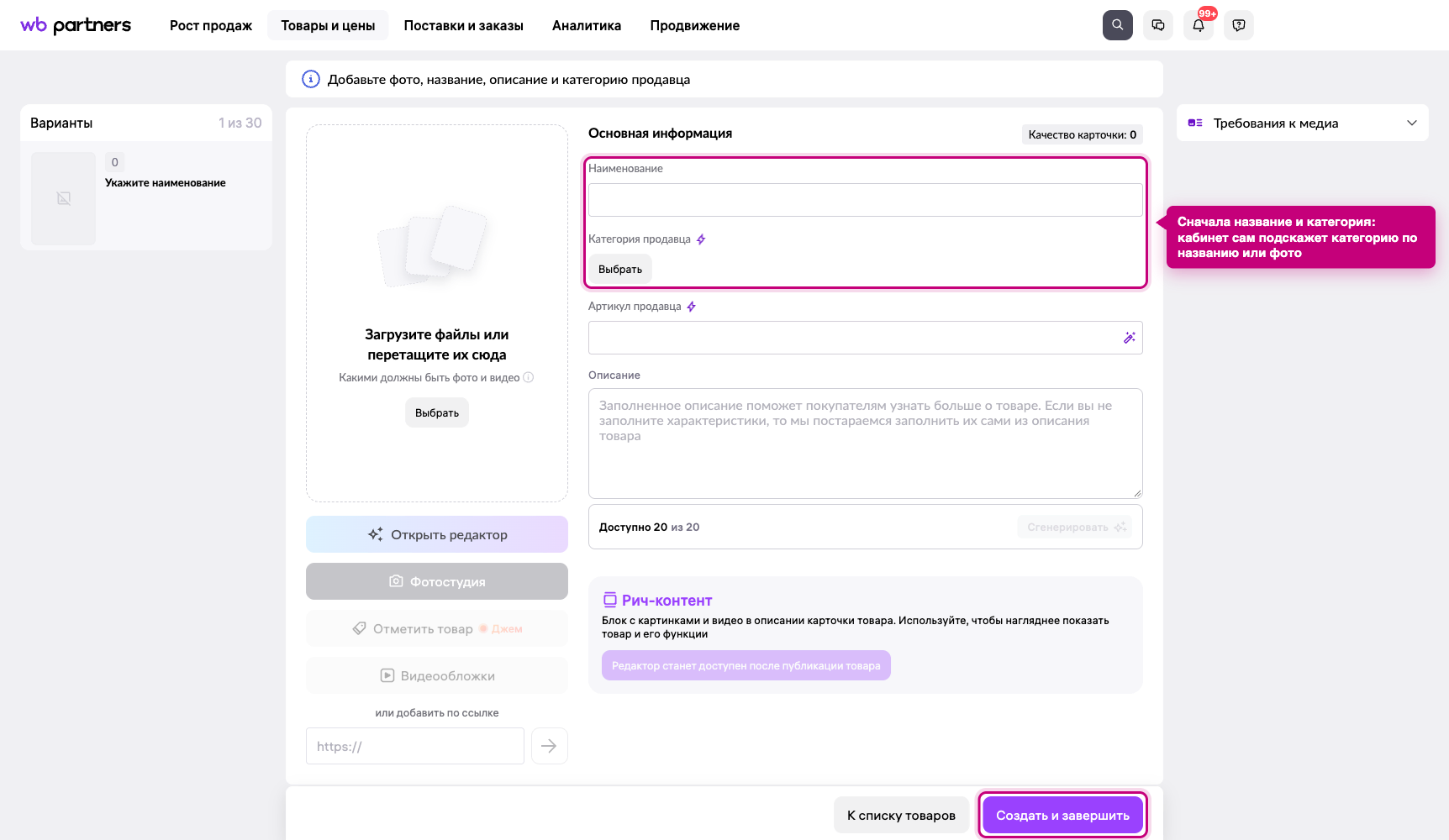This screenshot has width=1449, height=840.
Task: Click the Фотостудия button
Action: click(x=437, y=581)
